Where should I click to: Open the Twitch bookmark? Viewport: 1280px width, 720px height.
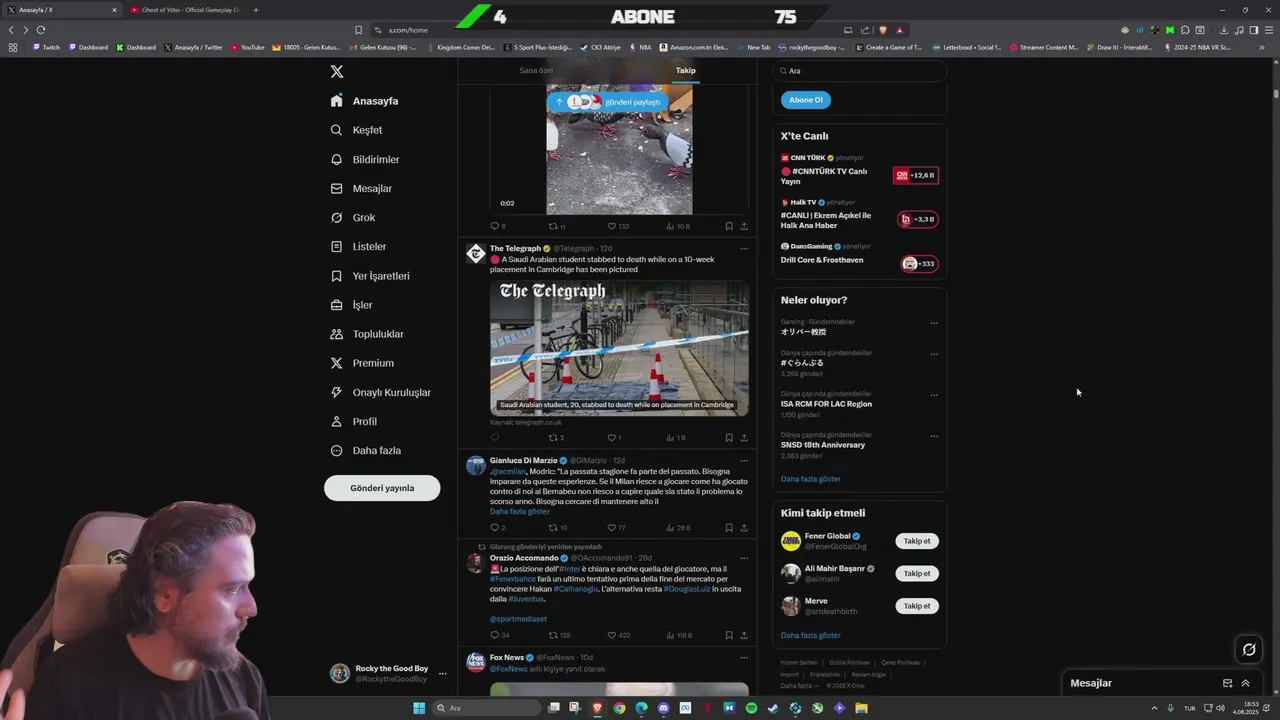tap(46, 47)
